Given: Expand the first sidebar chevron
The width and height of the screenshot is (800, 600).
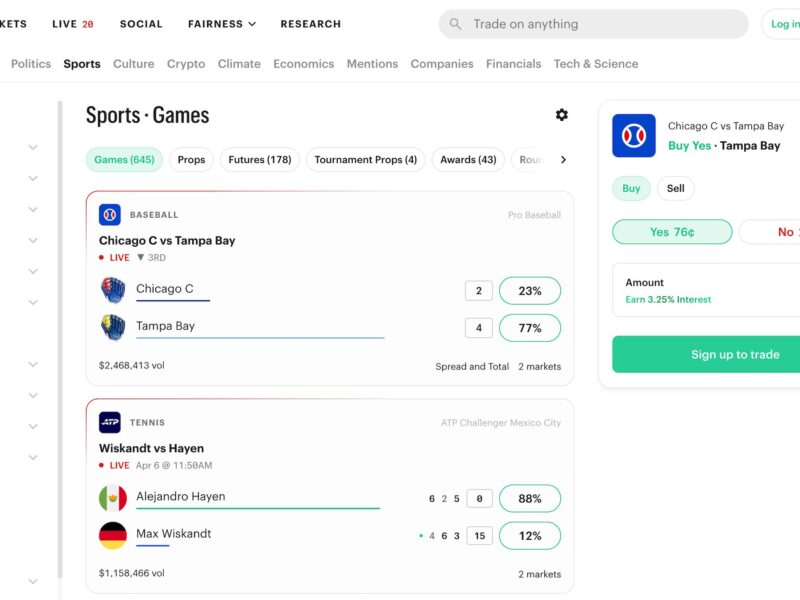Looking at the screenshot, I should 33,147.
